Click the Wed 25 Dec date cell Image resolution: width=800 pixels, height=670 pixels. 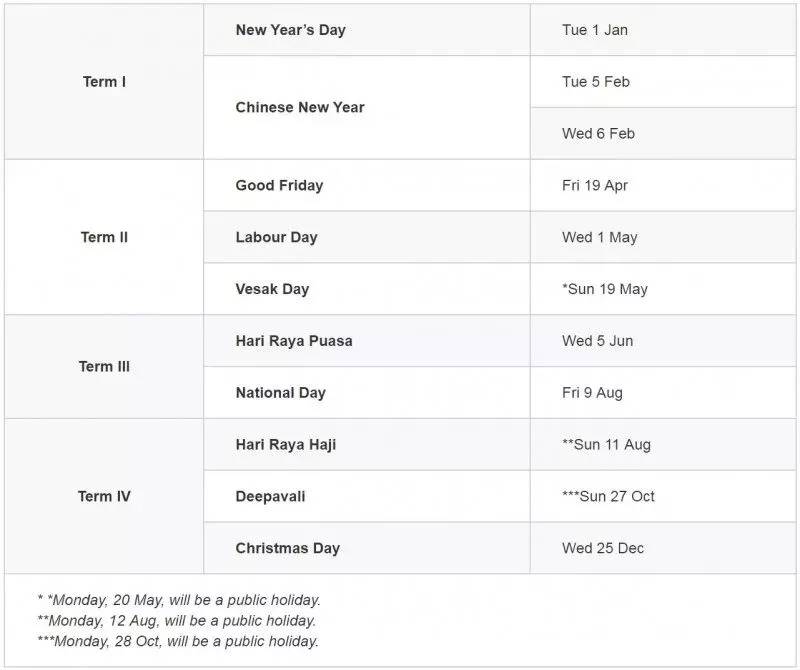click(603, 548)
